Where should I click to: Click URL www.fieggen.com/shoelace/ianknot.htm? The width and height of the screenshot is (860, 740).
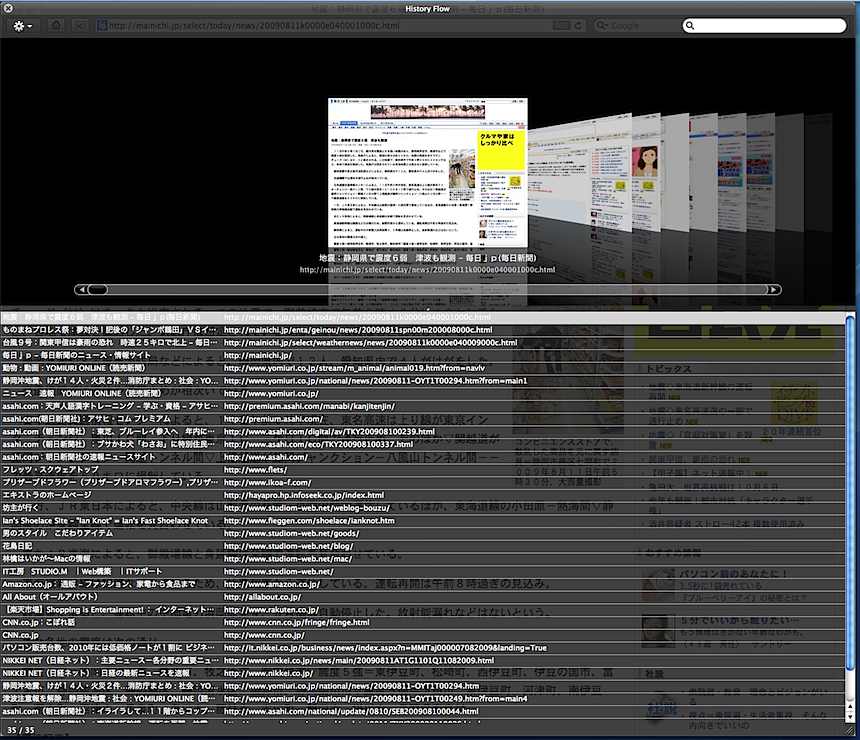pos(309,521)
